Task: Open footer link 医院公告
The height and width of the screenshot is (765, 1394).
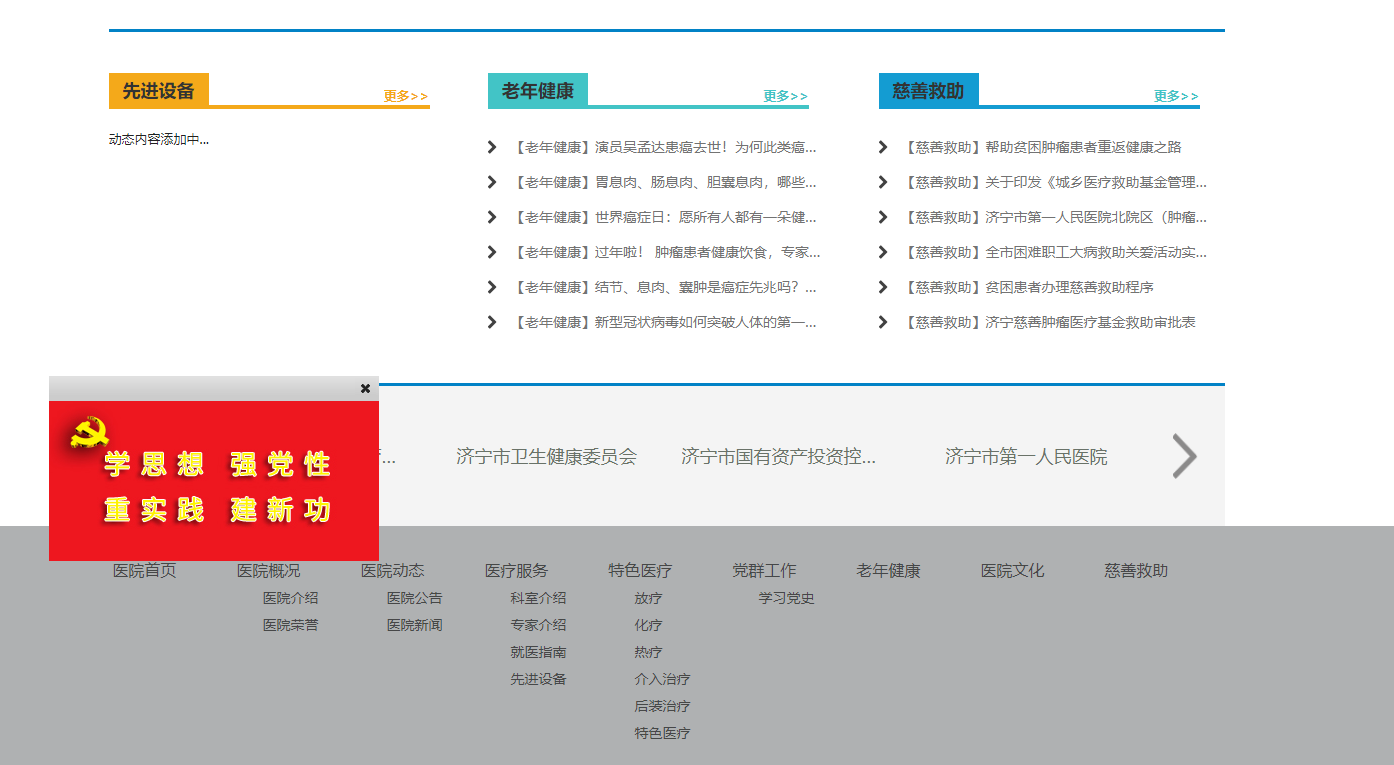Action: click(x=415, y=598)
